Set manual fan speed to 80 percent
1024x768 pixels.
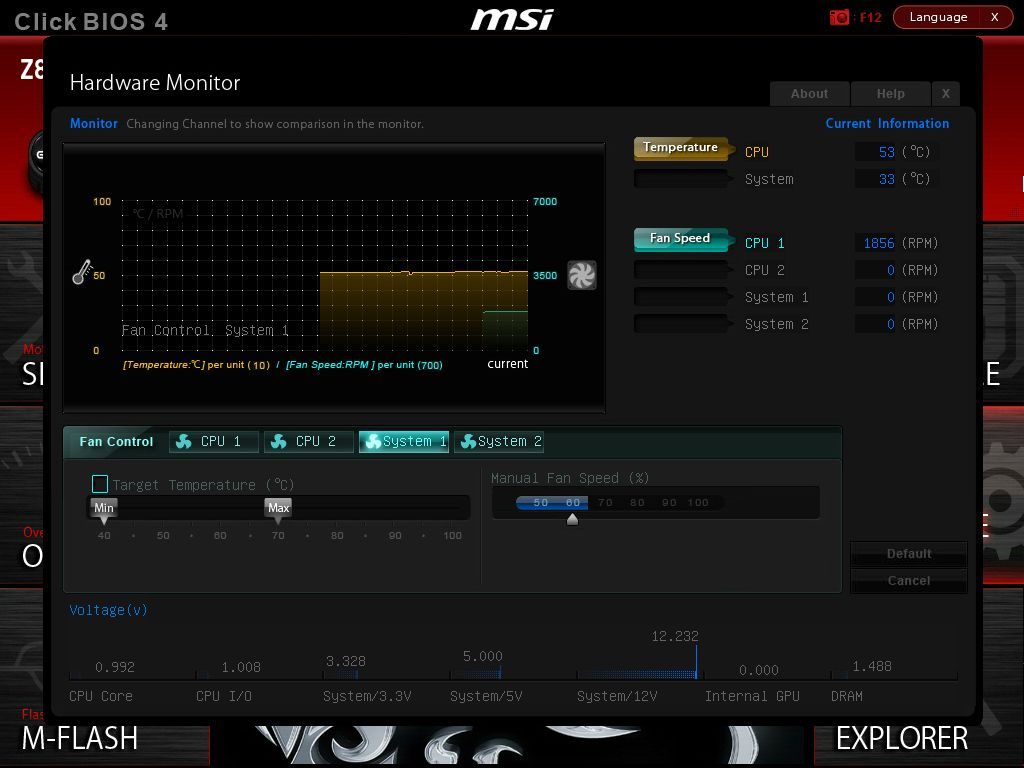[637, 502]
